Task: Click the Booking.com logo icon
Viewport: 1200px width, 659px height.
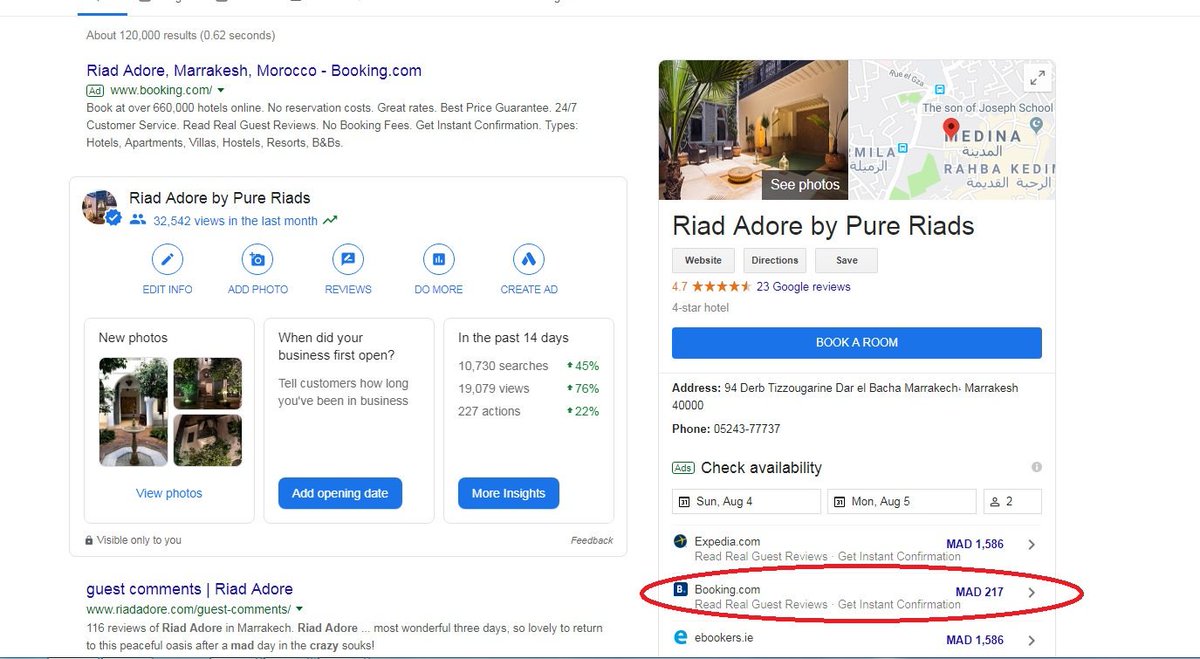Action: click(681, 590)
